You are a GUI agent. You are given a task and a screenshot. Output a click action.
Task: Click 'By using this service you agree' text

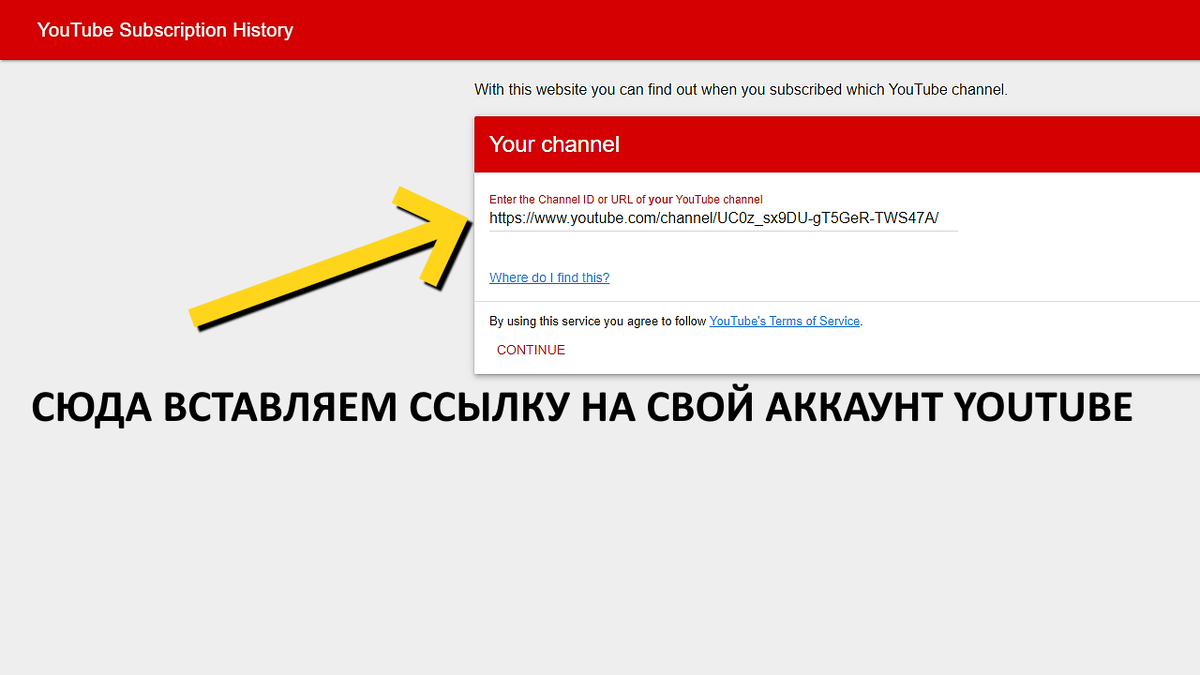(x=599, y=321)
